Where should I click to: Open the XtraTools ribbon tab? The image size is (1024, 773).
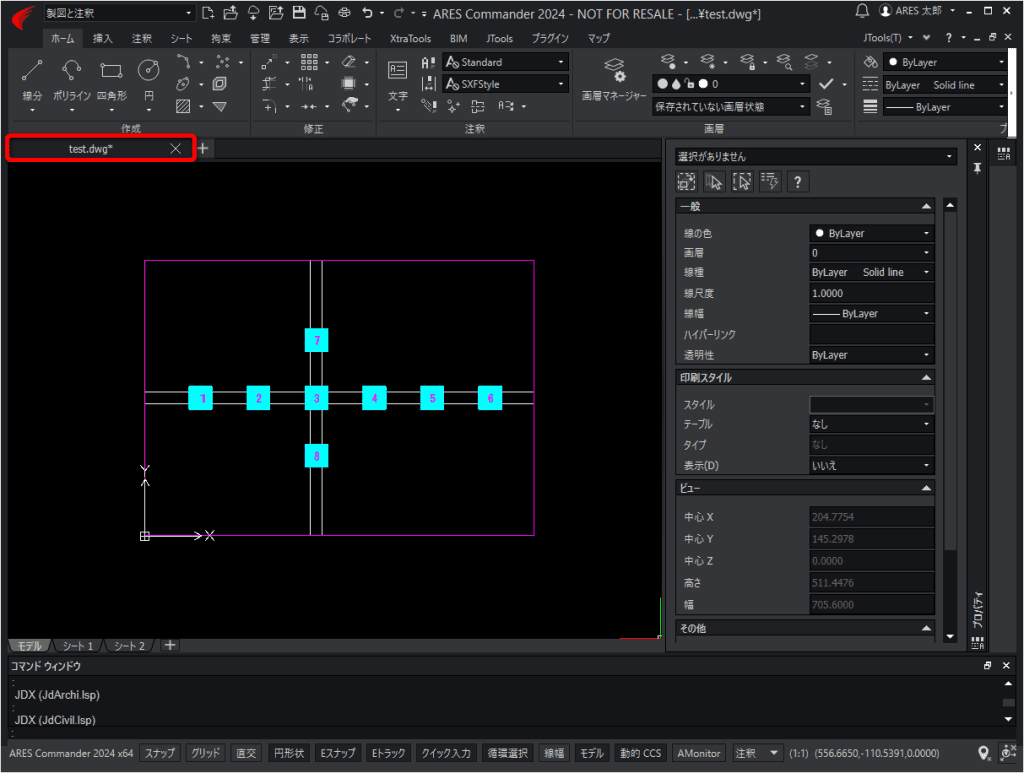tap(410, 39)
